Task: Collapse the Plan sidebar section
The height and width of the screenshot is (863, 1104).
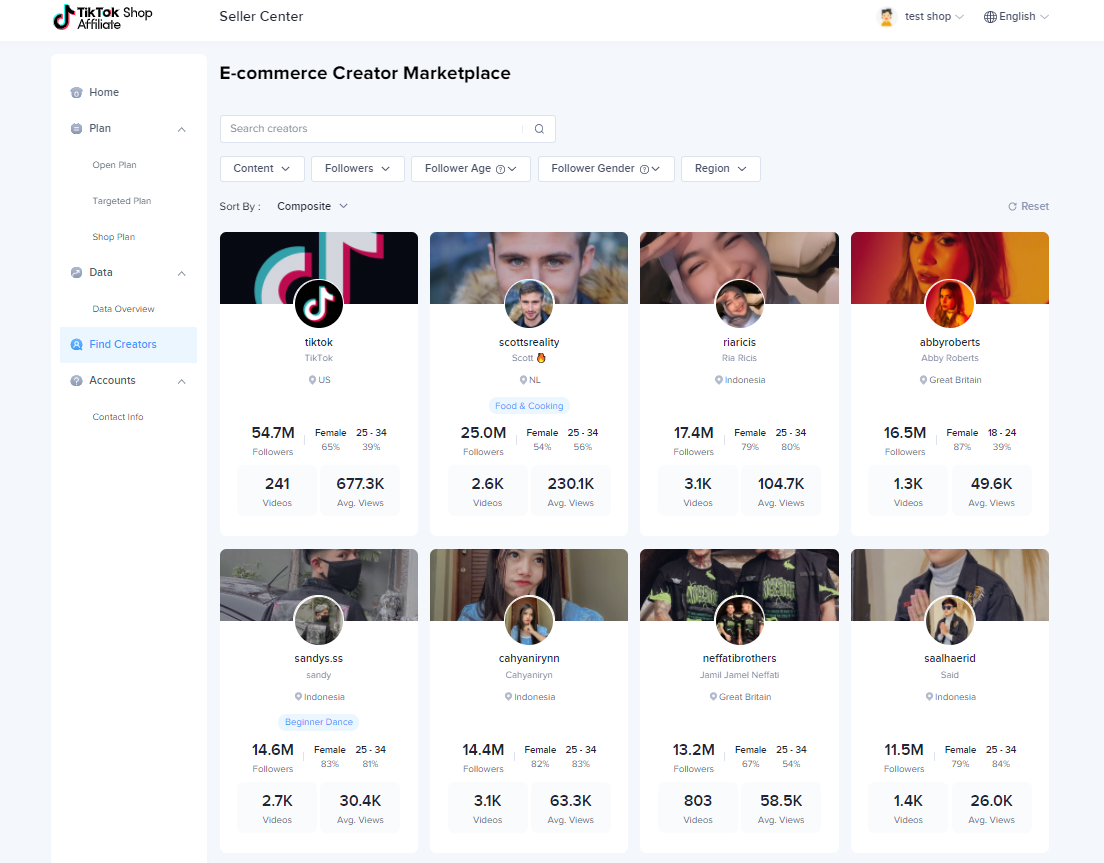Action: tap(182, 129)
